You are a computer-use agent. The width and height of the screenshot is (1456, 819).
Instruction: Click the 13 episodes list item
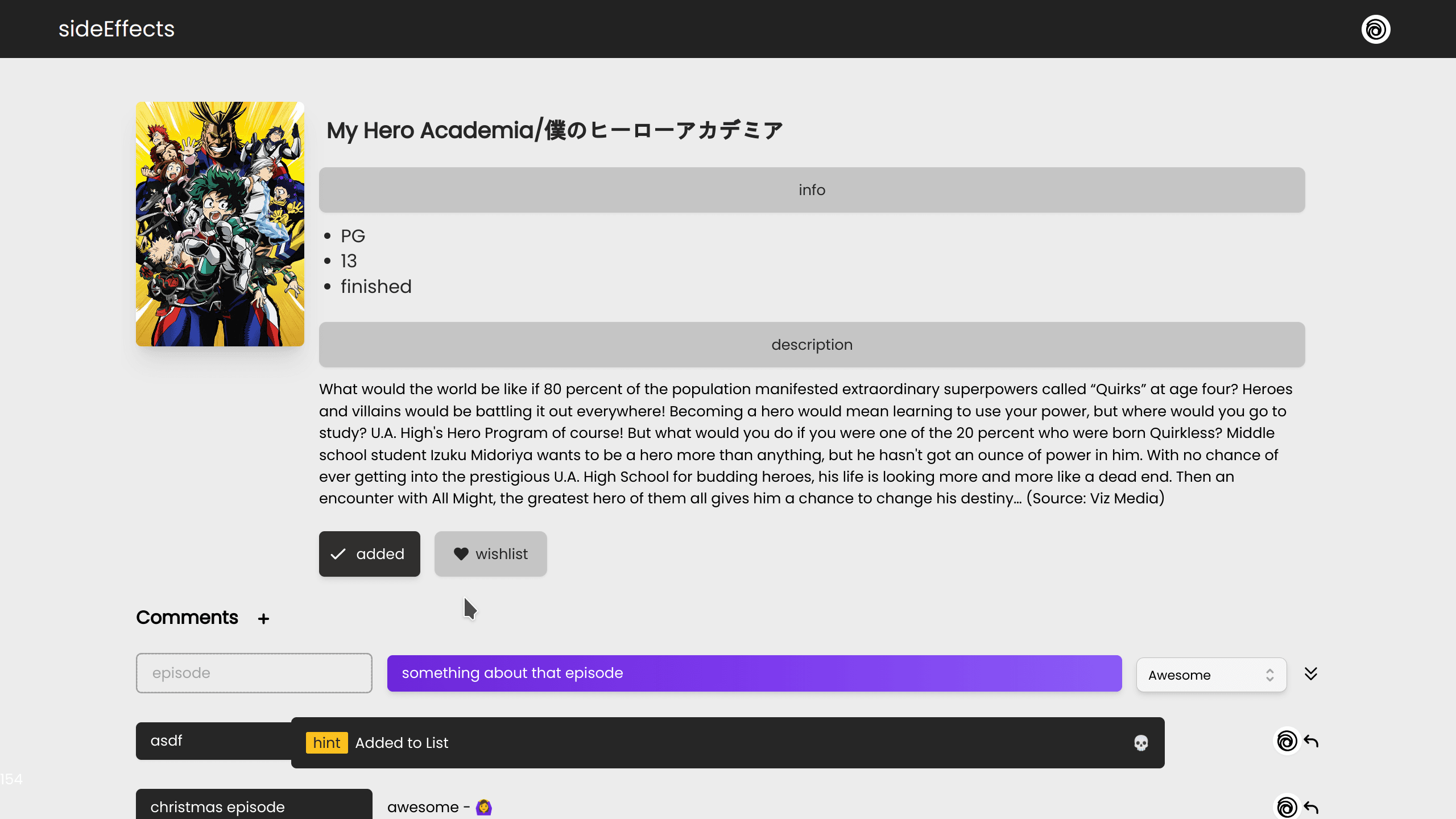[x=349, y=261]
